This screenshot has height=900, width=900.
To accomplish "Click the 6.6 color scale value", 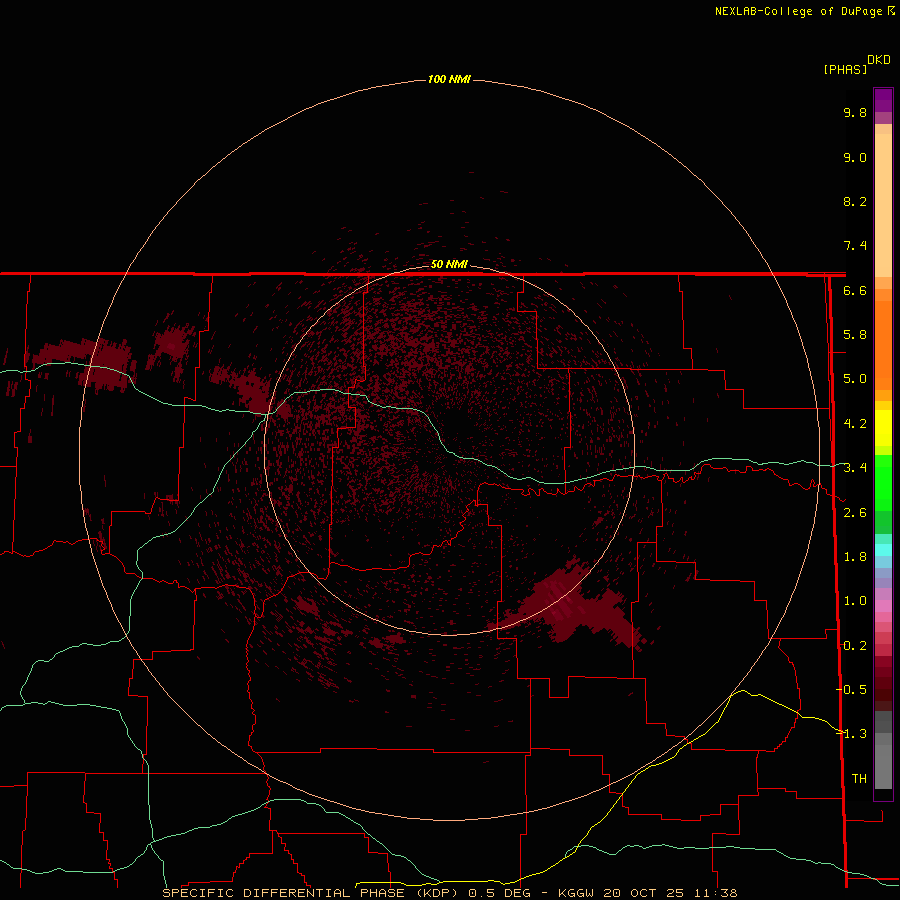I will coord(855,291).
